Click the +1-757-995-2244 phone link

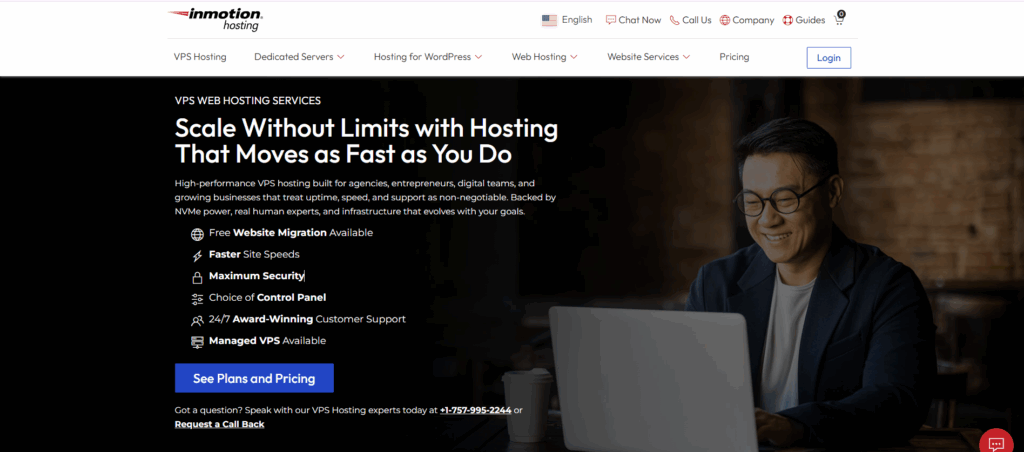click(475, 410)
